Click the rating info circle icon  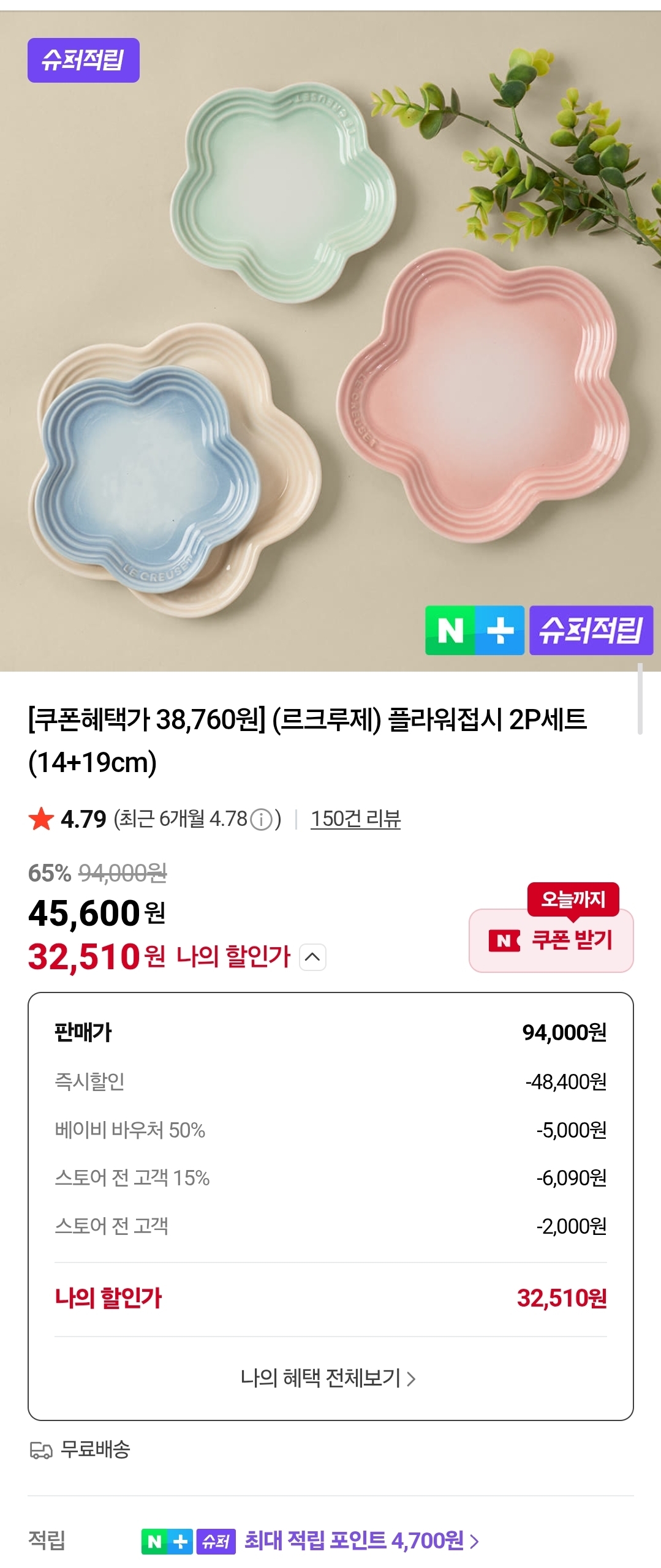click(x=262, y=819)
